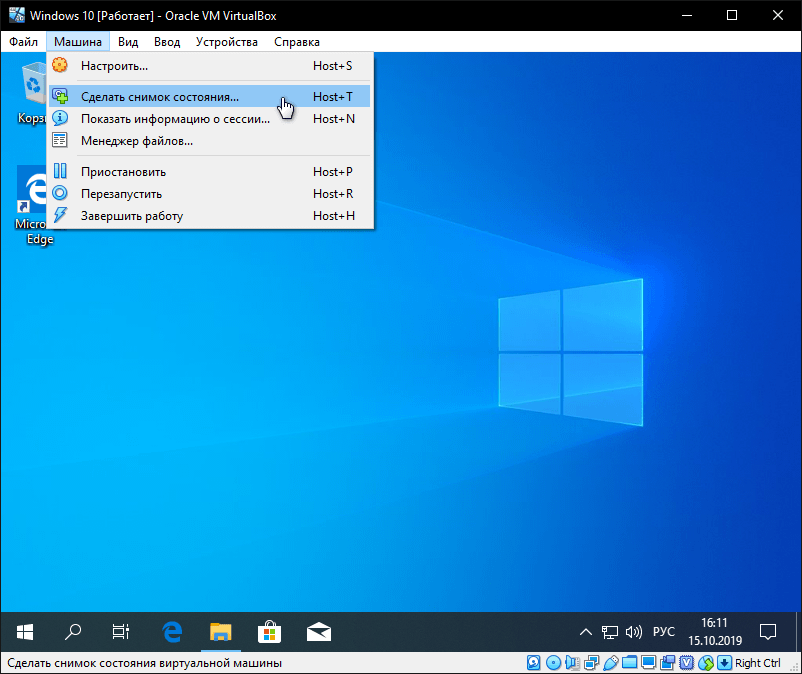Click the Windows Start button
Viewport: 802px width, 674px height.
pos(25,632)
